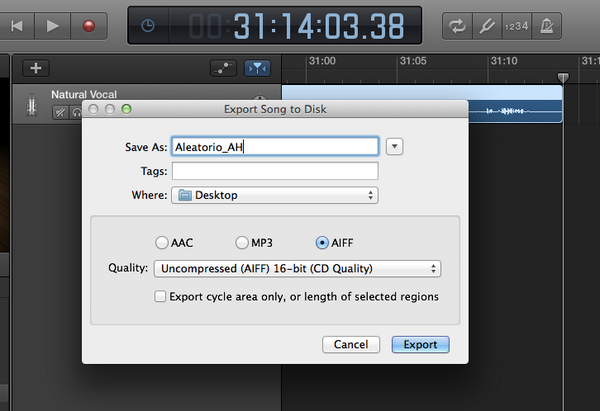This screenshot has width=600, height=411.
Task: Click the time display 31:14:03.38
Action: [318, 26]
